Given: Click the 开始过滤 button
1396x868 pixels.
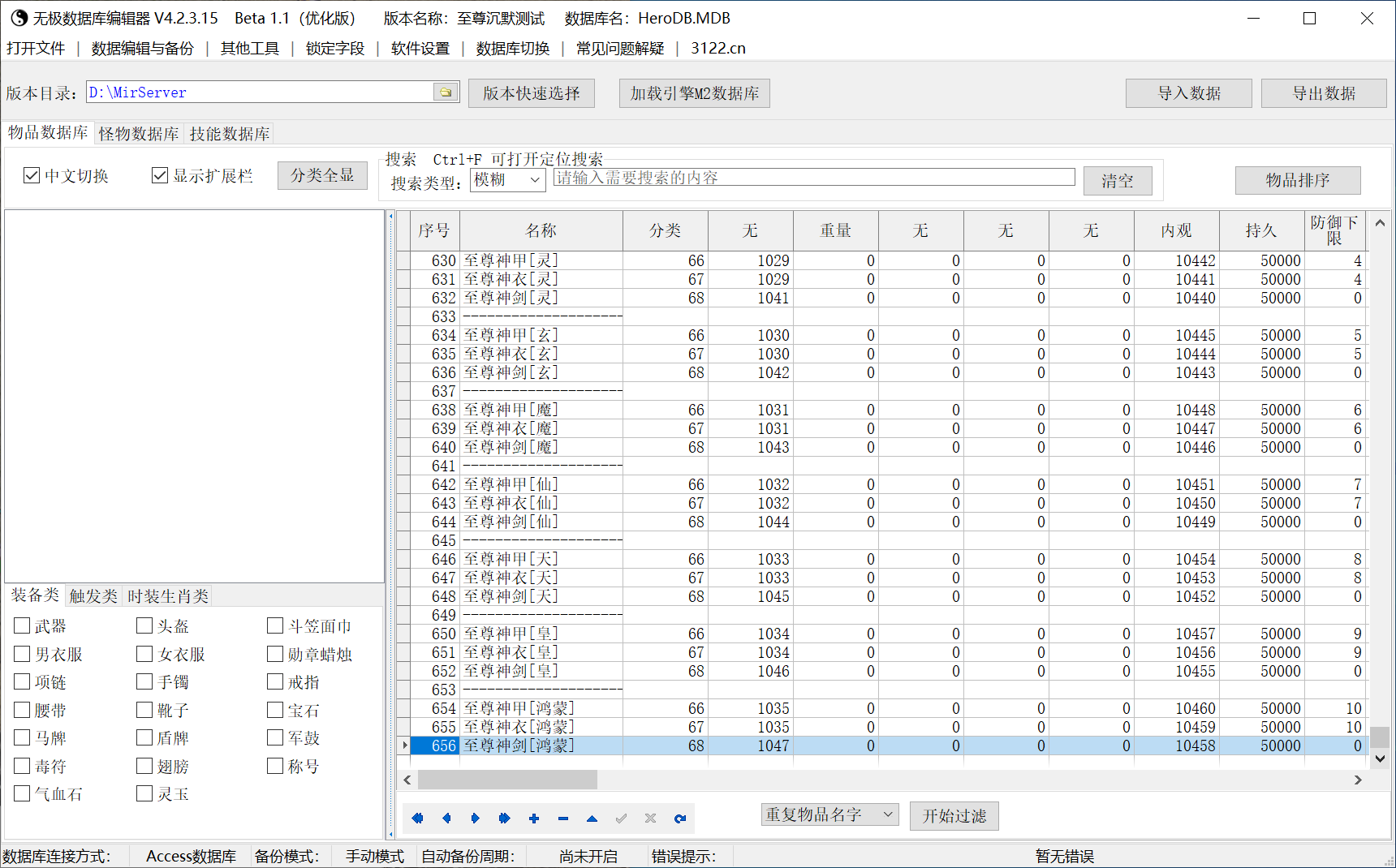Looking at the screenshot, I should pos(954,816).
